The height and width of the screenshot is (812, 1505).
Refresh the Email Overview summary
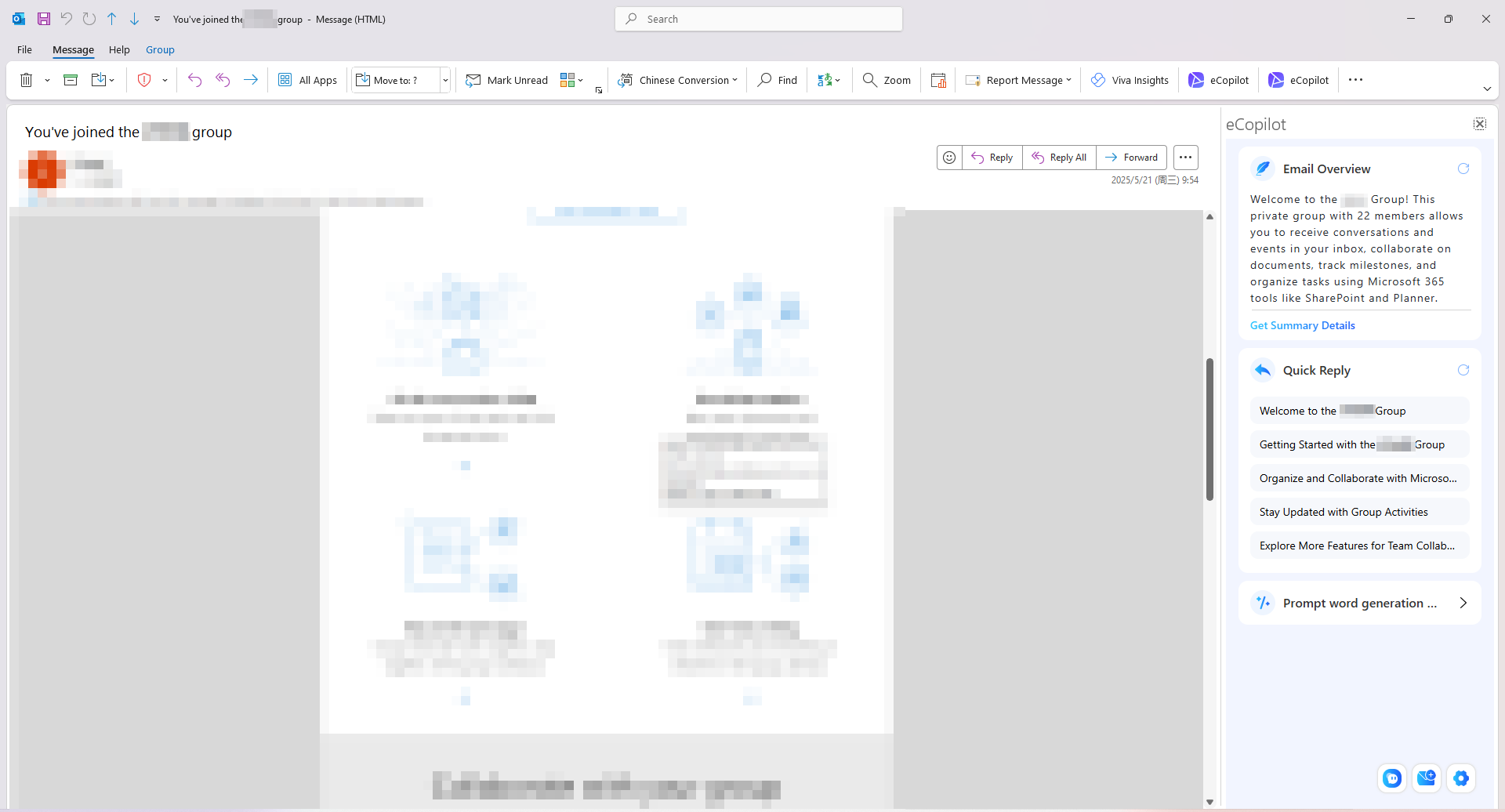point(1463,168)
